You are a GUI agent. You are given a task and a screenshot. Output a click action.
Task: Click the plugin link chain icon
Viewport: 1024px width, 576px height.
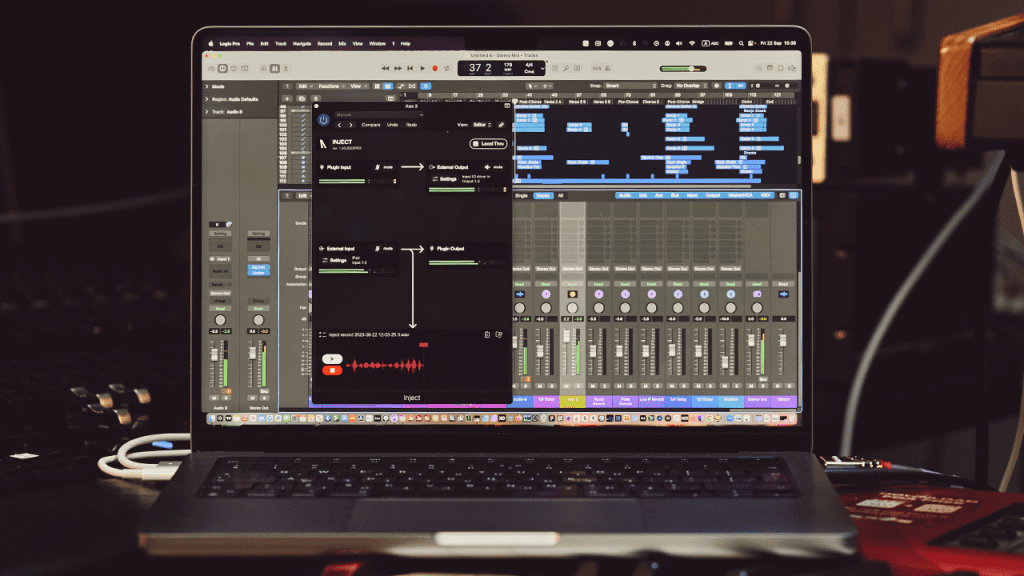tap(502, 125)
